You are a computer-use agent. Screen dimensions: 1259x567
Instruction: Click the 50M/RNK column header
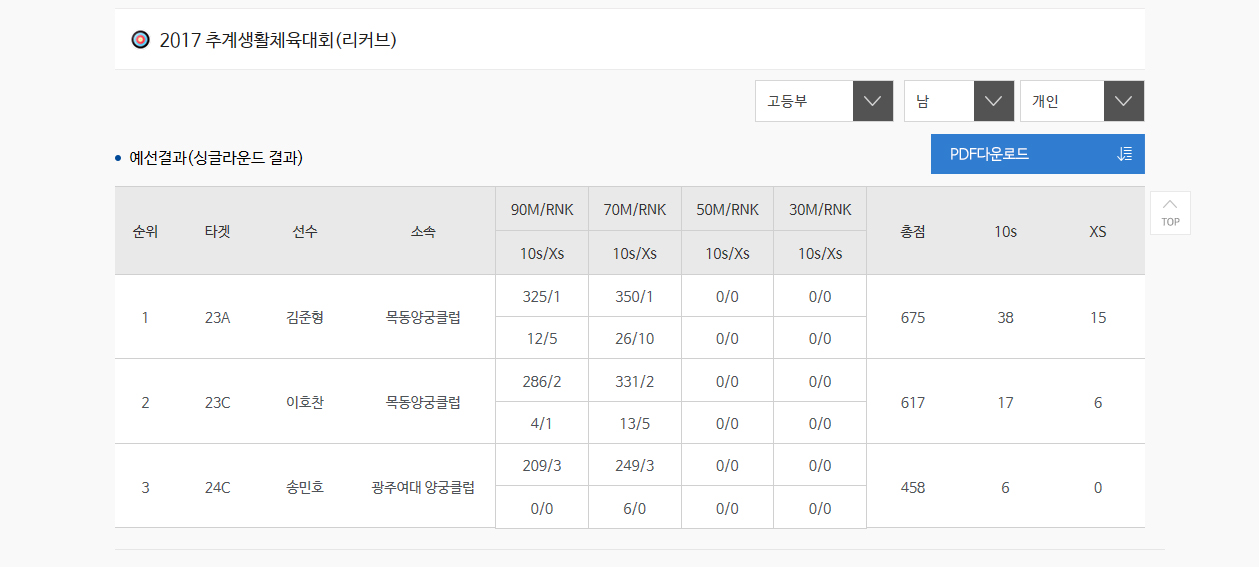click(727, 209)
